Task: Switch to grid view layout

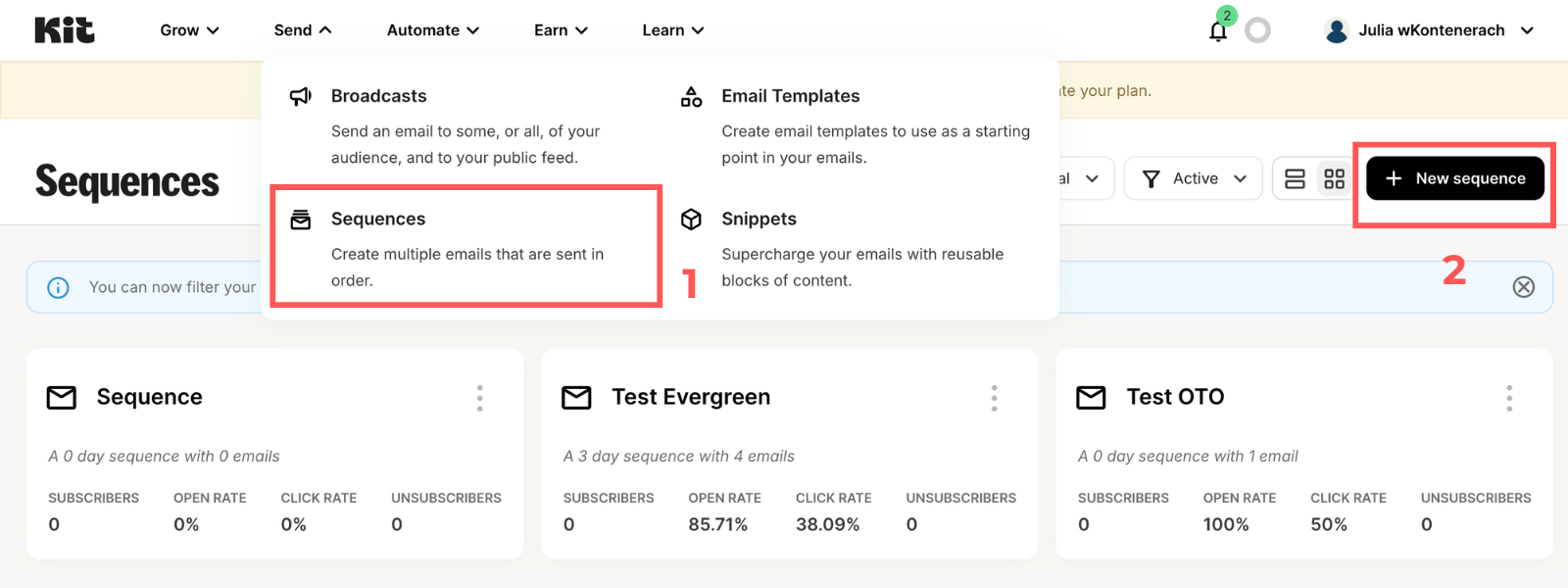Action: [1335, 178]
